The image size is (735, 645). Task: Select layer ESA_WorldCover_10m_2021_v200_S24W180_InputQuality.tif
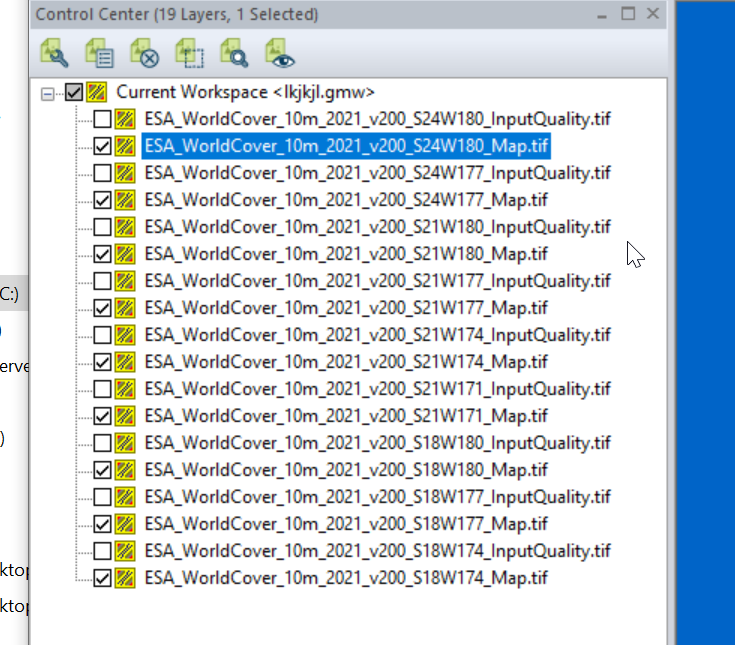377,119
